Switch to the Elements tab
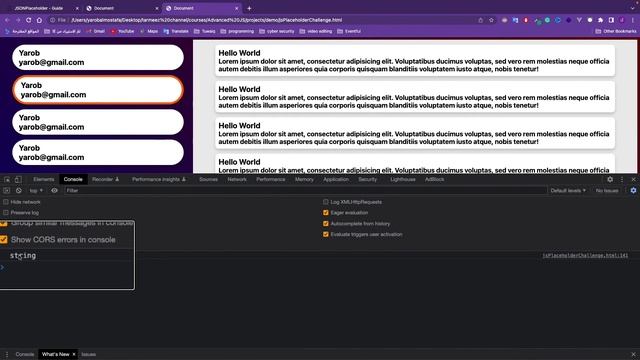Viewport: 640px width, 360px height. point(44,179)
